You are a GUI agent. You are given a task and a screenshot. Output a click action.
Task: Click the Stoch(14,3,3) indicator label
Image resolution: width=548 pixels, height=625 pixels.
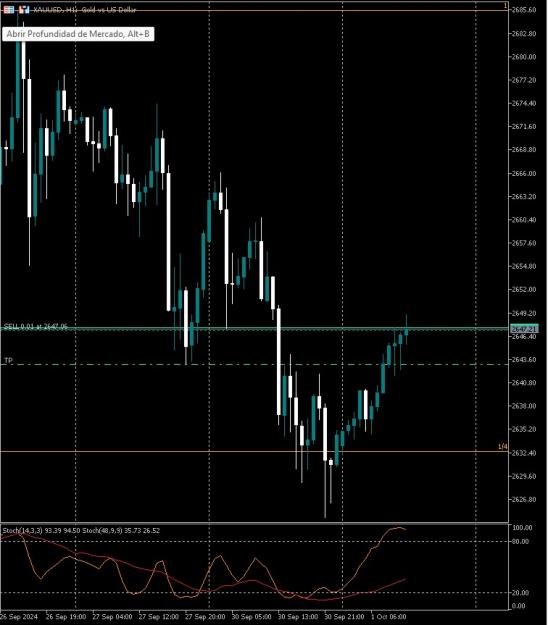click(22, 531)
